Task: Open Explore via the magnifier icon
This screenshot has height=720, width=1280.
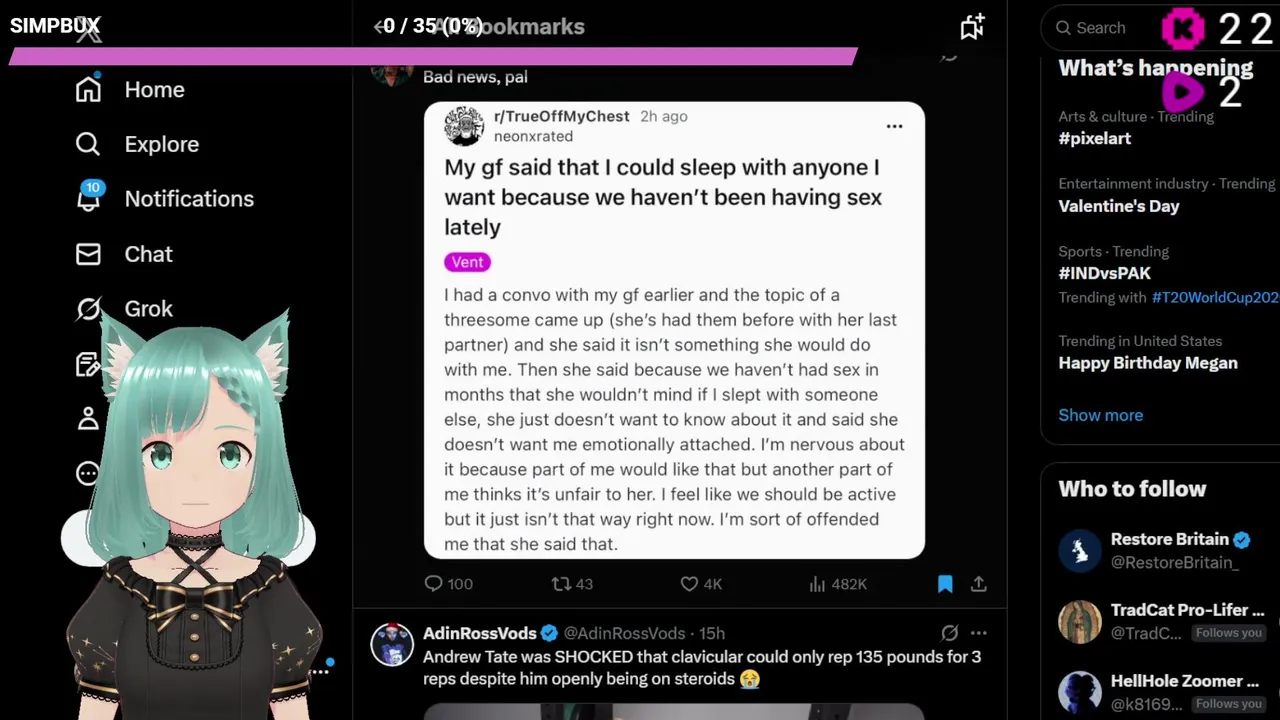Action: point(88,145)
